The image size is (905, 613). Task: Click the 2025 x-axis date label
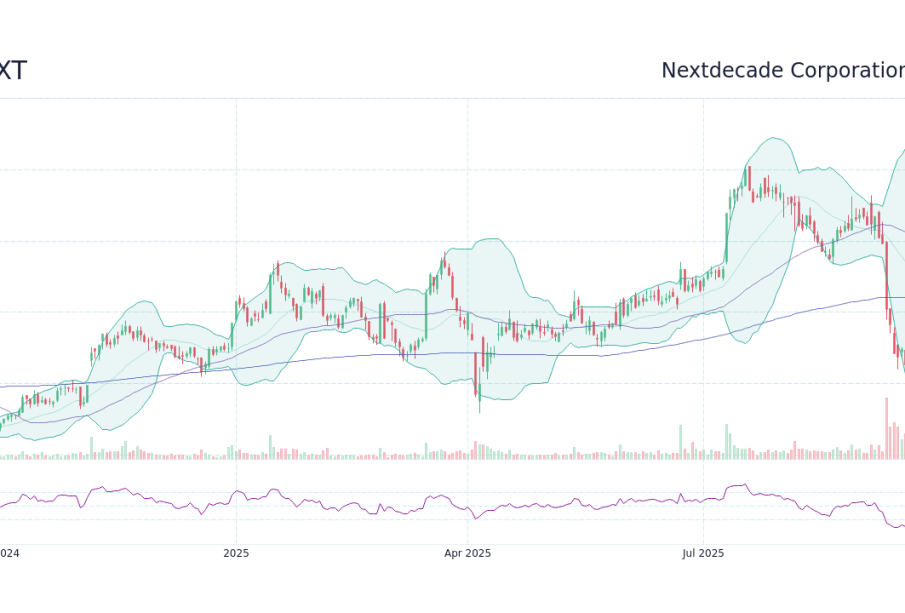tap(236, 553)
